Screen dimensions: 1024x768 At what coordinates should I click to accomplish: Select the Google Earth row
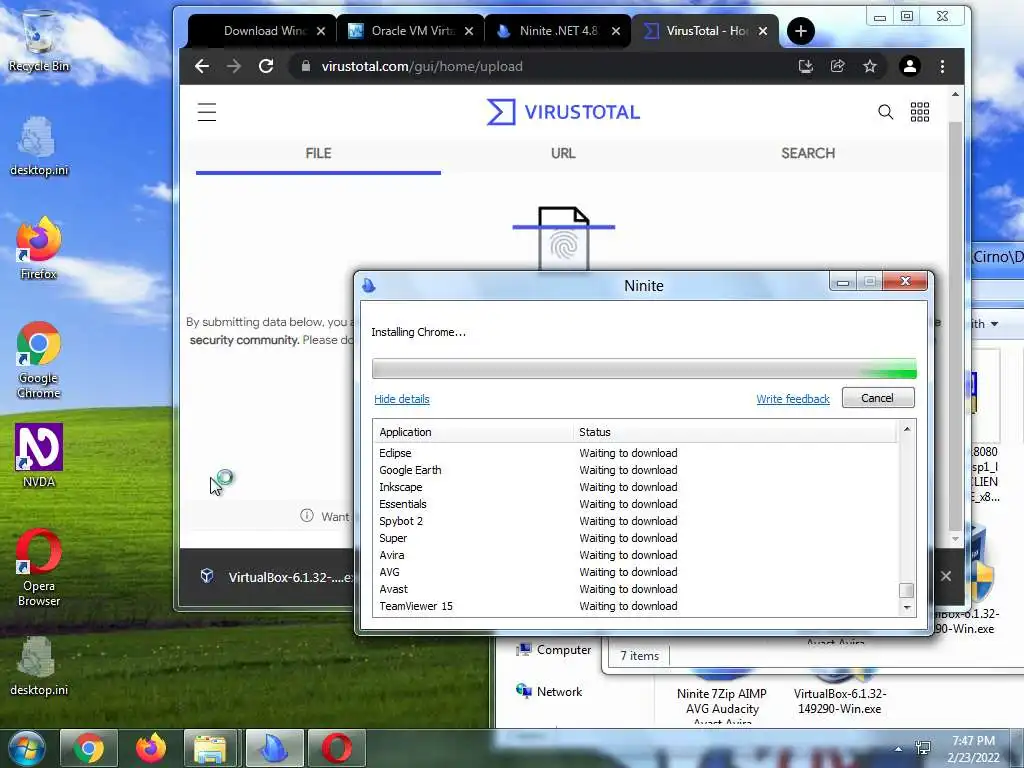(636, 470)
